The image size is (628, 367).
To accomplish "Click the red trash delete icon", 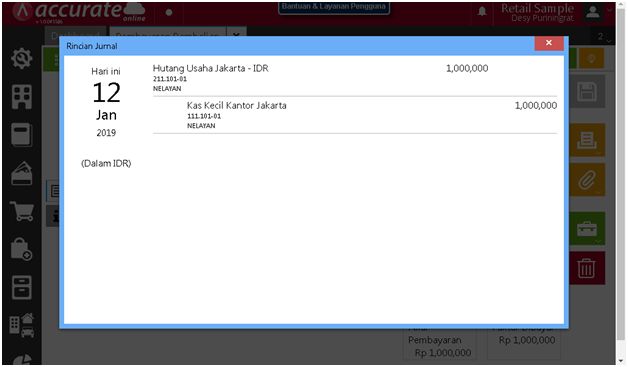I will pyautogui.click(x=587, y=268).
